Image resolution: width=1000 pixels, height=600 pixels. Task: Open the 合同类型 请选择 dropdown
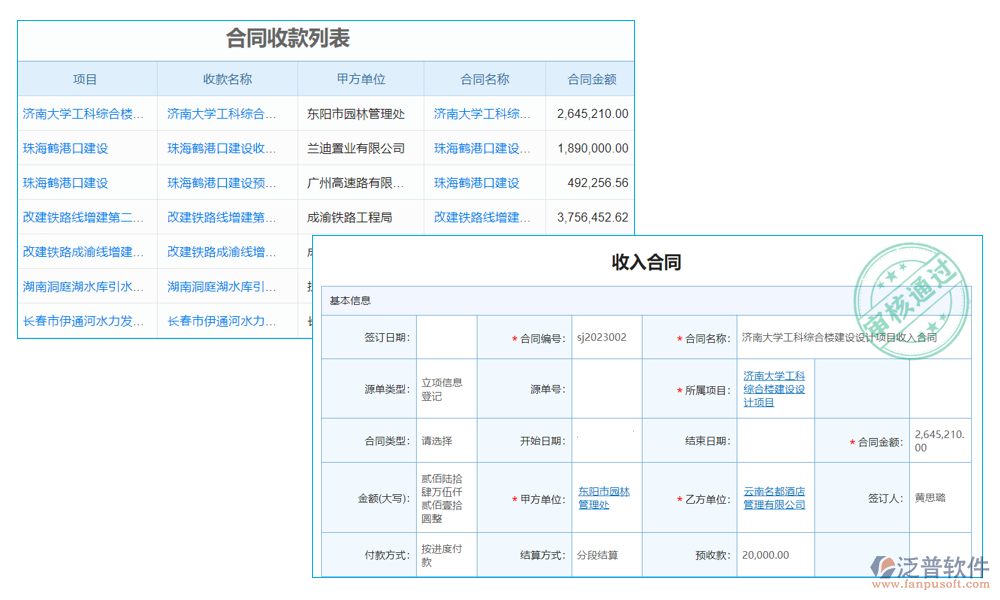pyautogui.click(x=443, y=440)
